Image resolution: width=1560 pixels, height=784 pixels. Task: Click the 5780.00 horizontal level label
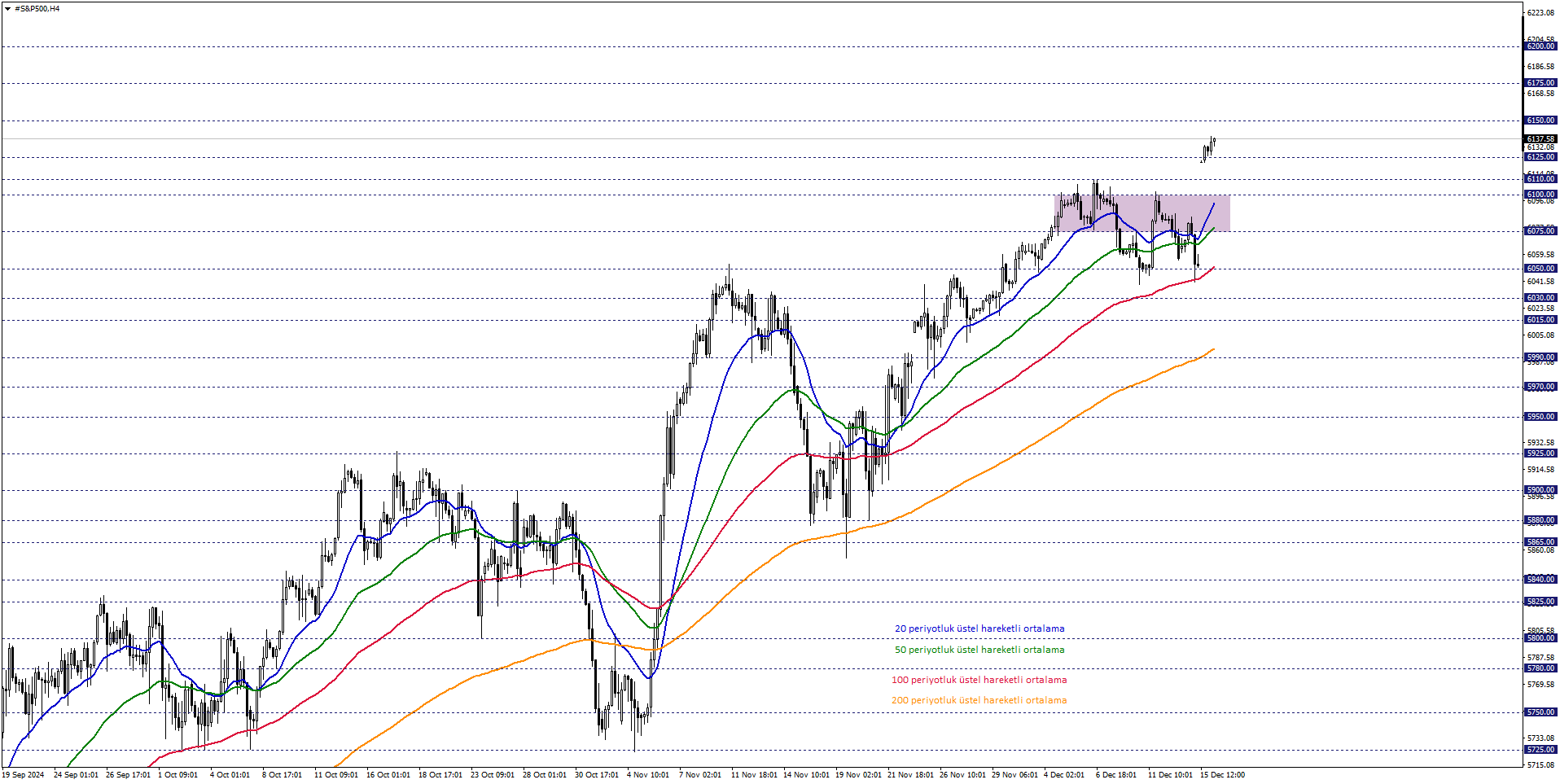pyautogui.click(x=1540, y=668)
